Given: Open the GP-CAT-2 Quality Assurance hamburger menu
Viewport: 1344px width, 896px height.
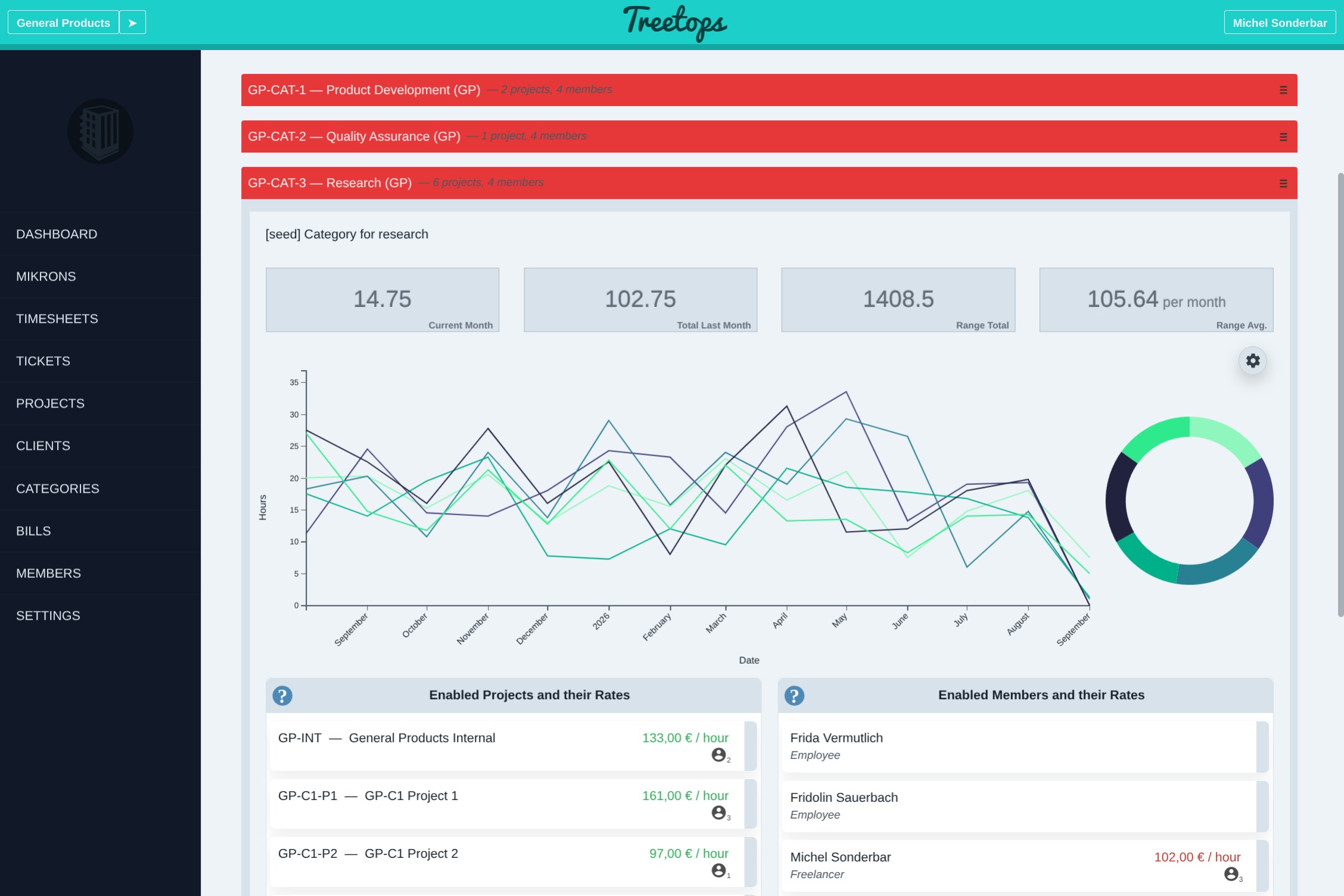Looking at the screenshot, I should click(1283, 137).
